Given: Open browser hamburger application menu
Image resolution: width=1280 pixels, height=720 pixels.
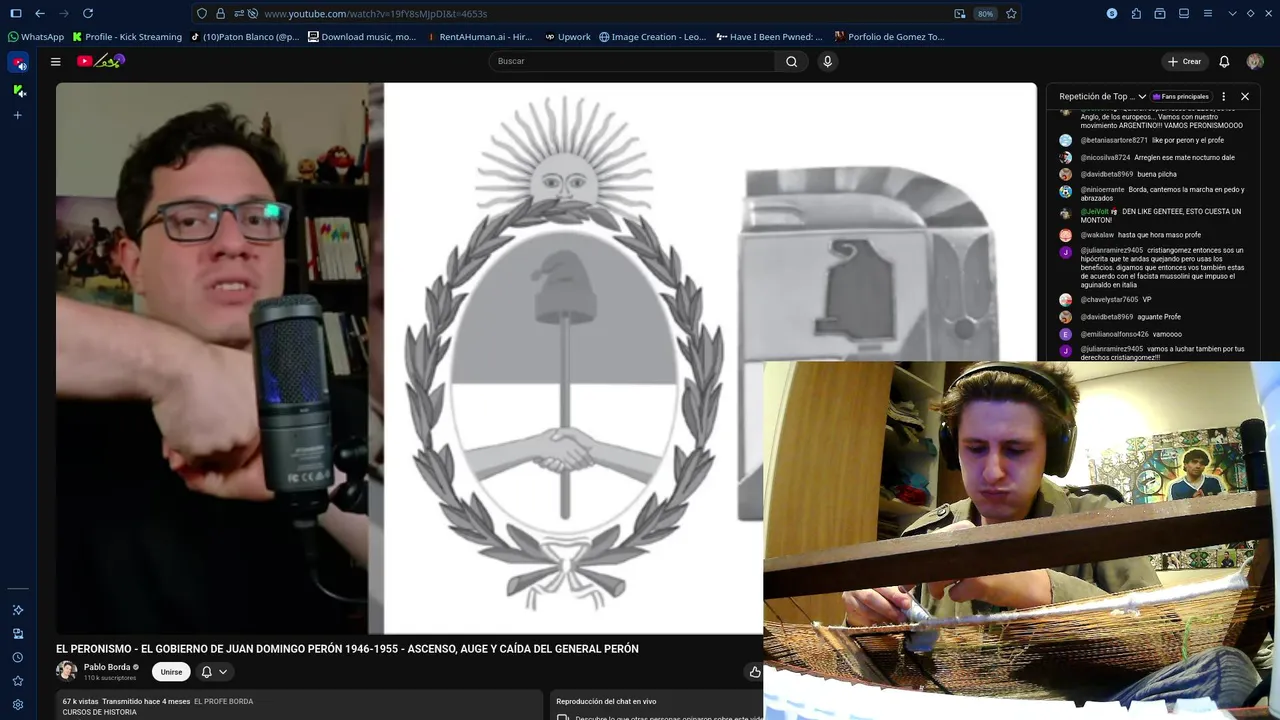Looking at the screenshot, I should tap(1208, 13).
